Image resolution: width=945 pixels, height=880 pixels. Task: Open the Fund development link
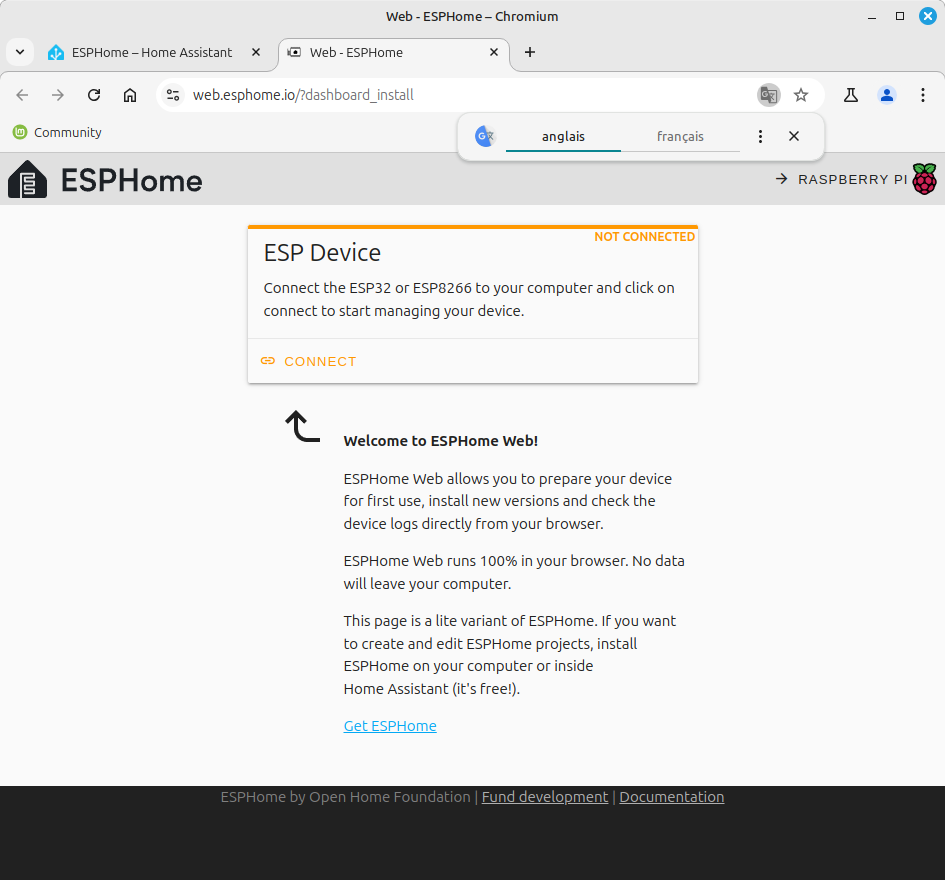click(x=545, y=797)
